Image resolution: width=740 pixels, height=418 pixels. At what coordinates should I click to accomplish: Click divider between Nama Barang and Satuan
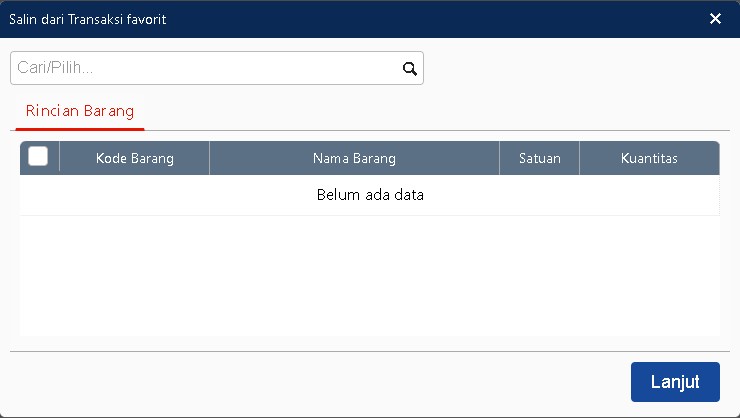499,158
